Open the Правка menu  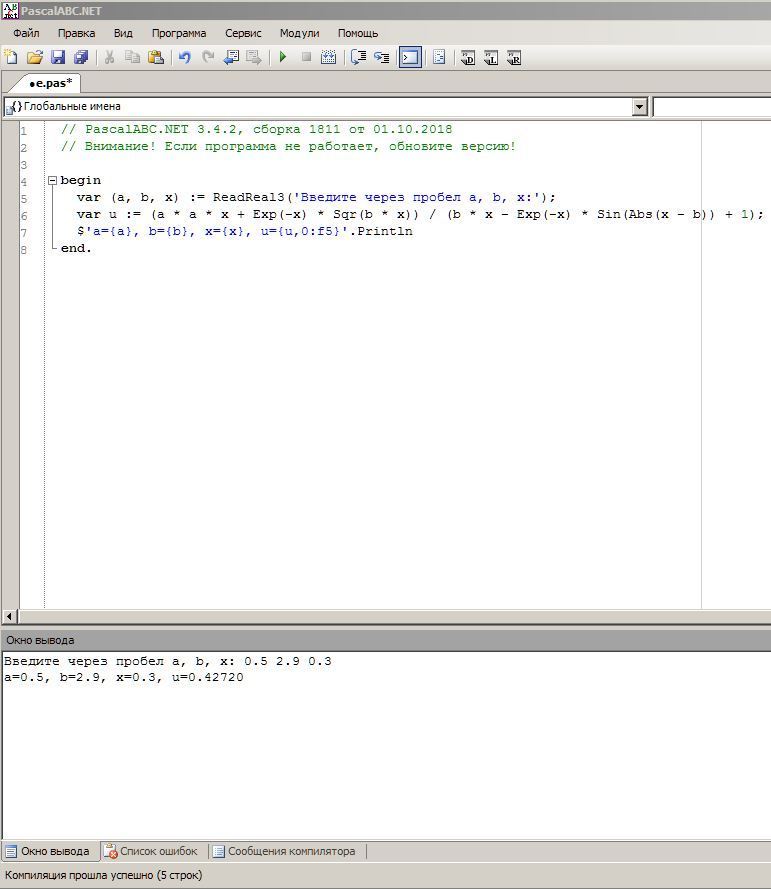(77, 33)
